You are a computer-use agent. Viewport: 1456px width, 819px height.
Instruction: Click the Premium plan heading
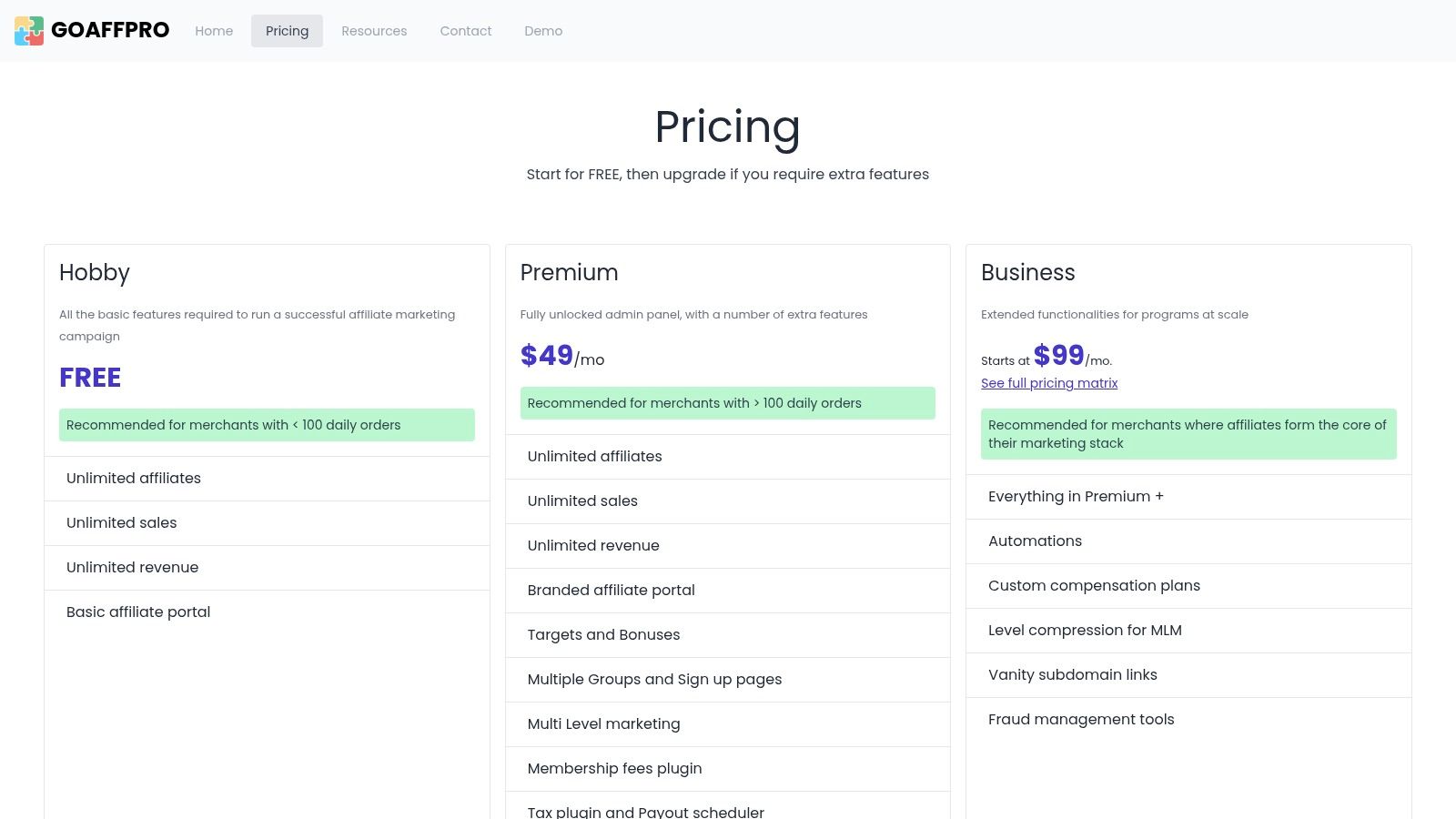(569, 273)
